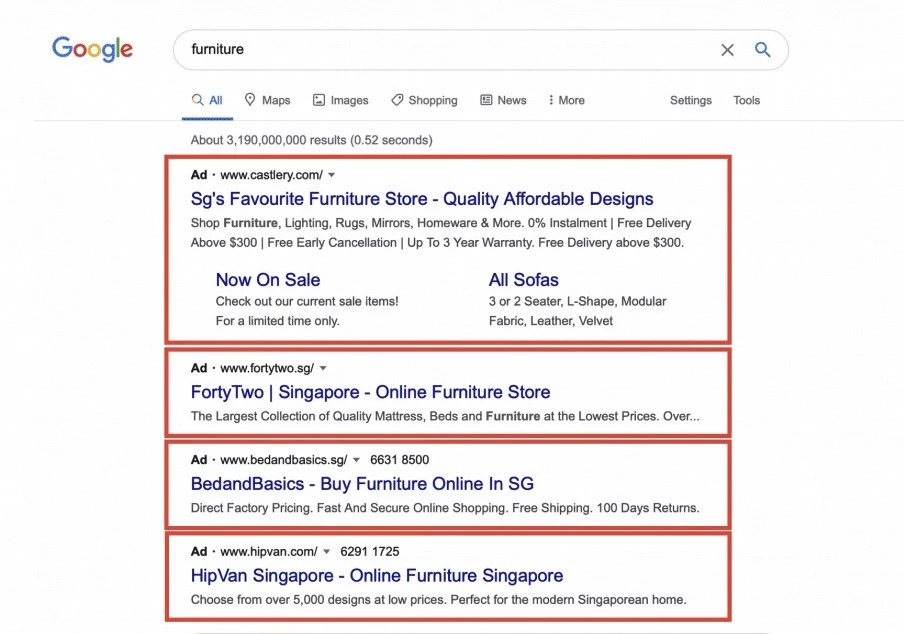The image size is (904, 634).
Task: Click the 'Fabric, Leather, Velvet' text
Action: click(551, 321)
